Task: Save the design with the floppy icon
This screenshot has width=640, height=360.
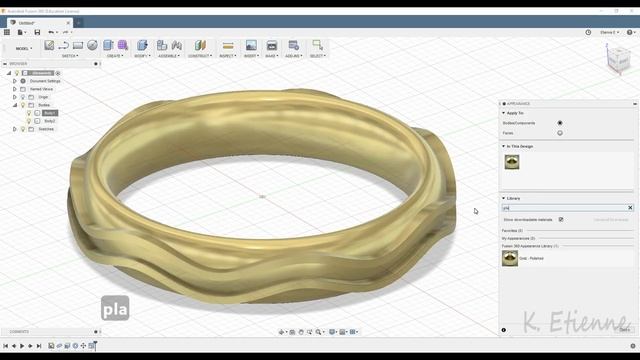Action: click(x=37, y=32)
